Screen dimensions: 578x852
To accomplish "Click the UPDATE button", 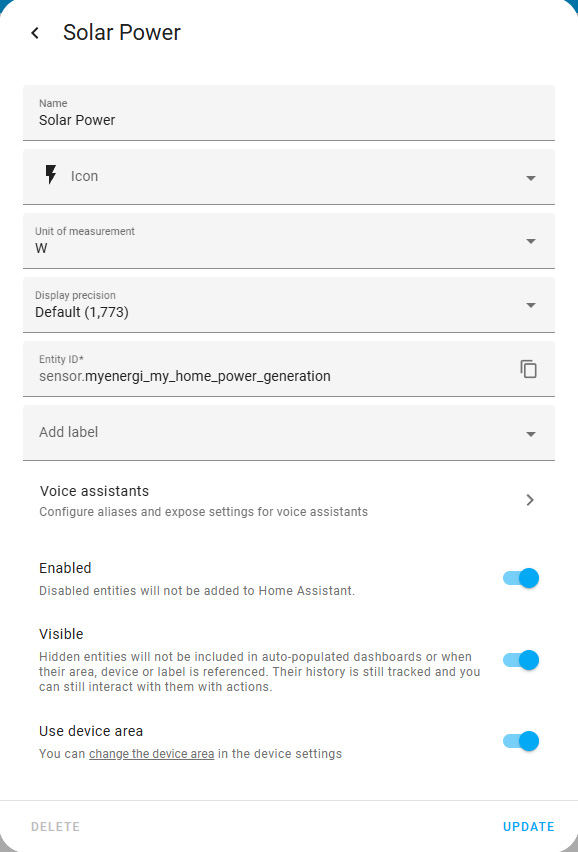I will point(528,826).
